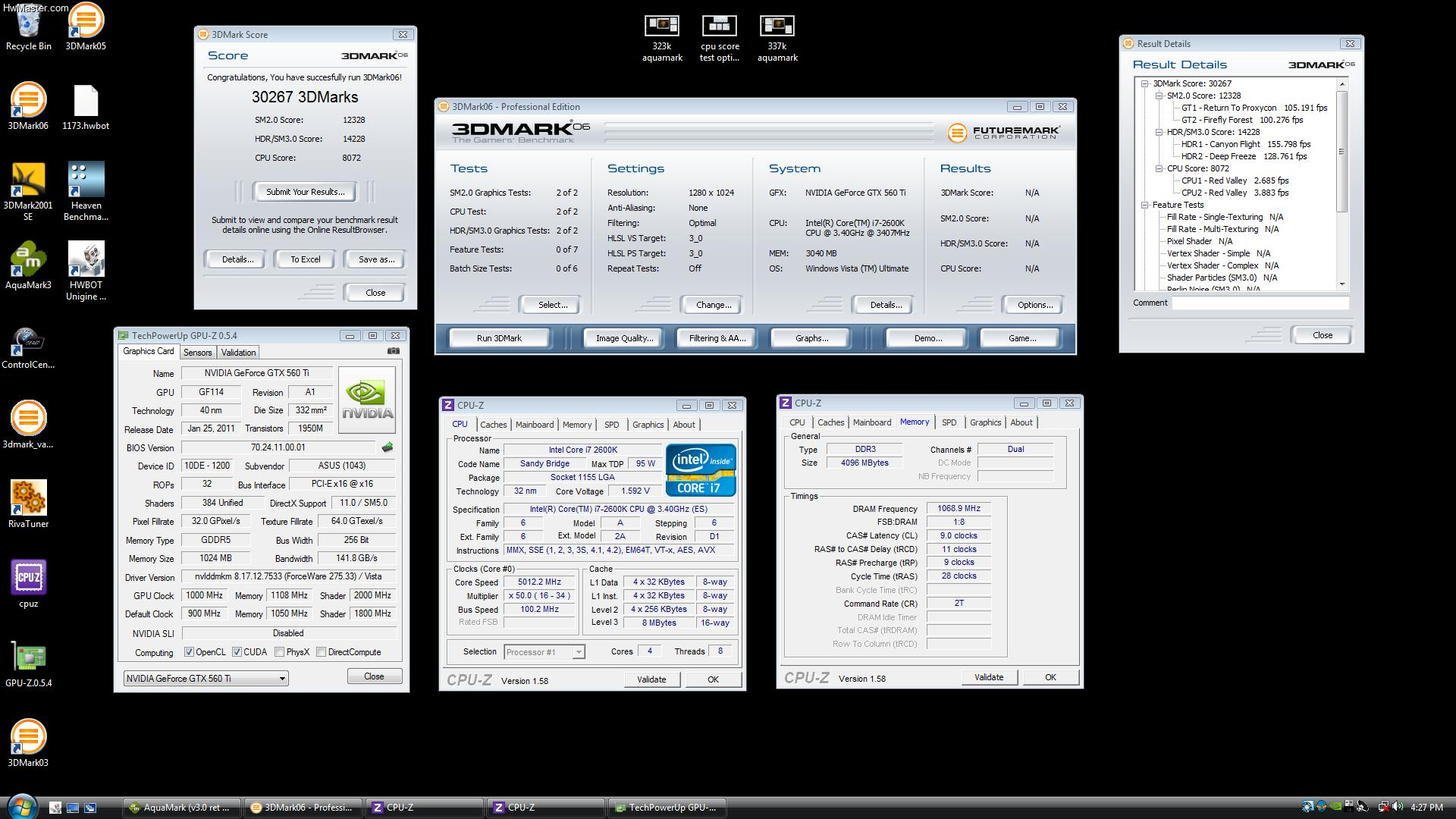Open the ControlCenter desktop shortcut
The height and width of the screenshot is (819, 1456).
[28, 349]
